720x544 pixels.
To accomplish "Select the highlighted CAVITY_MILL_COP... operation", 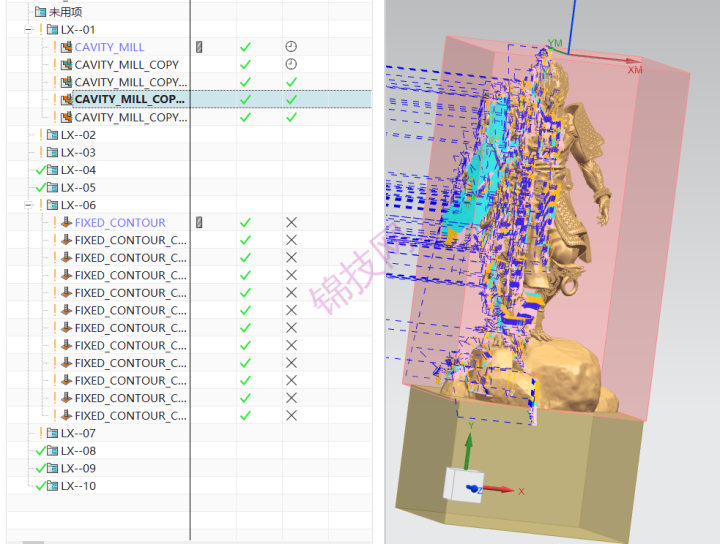I will pos(129,100).
